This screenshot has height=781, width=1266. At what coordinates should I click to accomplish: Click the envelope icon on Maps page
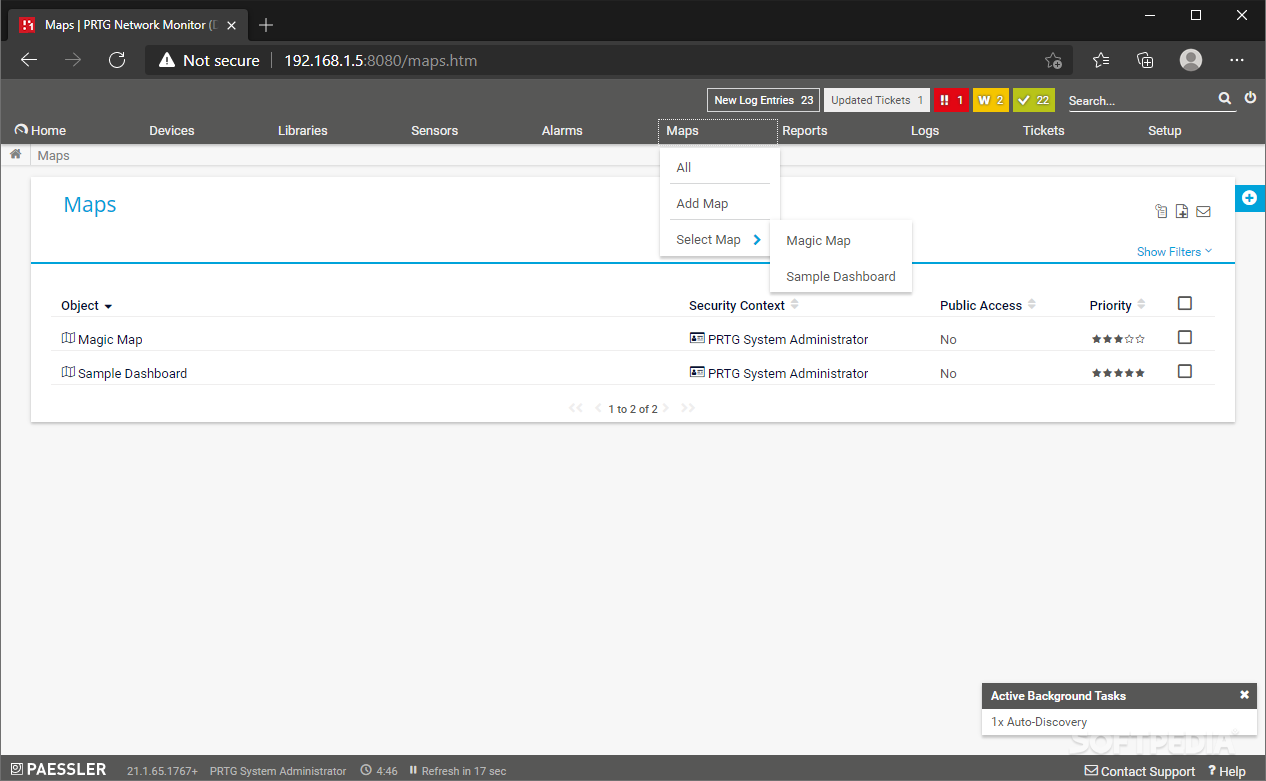point(1203,211)
